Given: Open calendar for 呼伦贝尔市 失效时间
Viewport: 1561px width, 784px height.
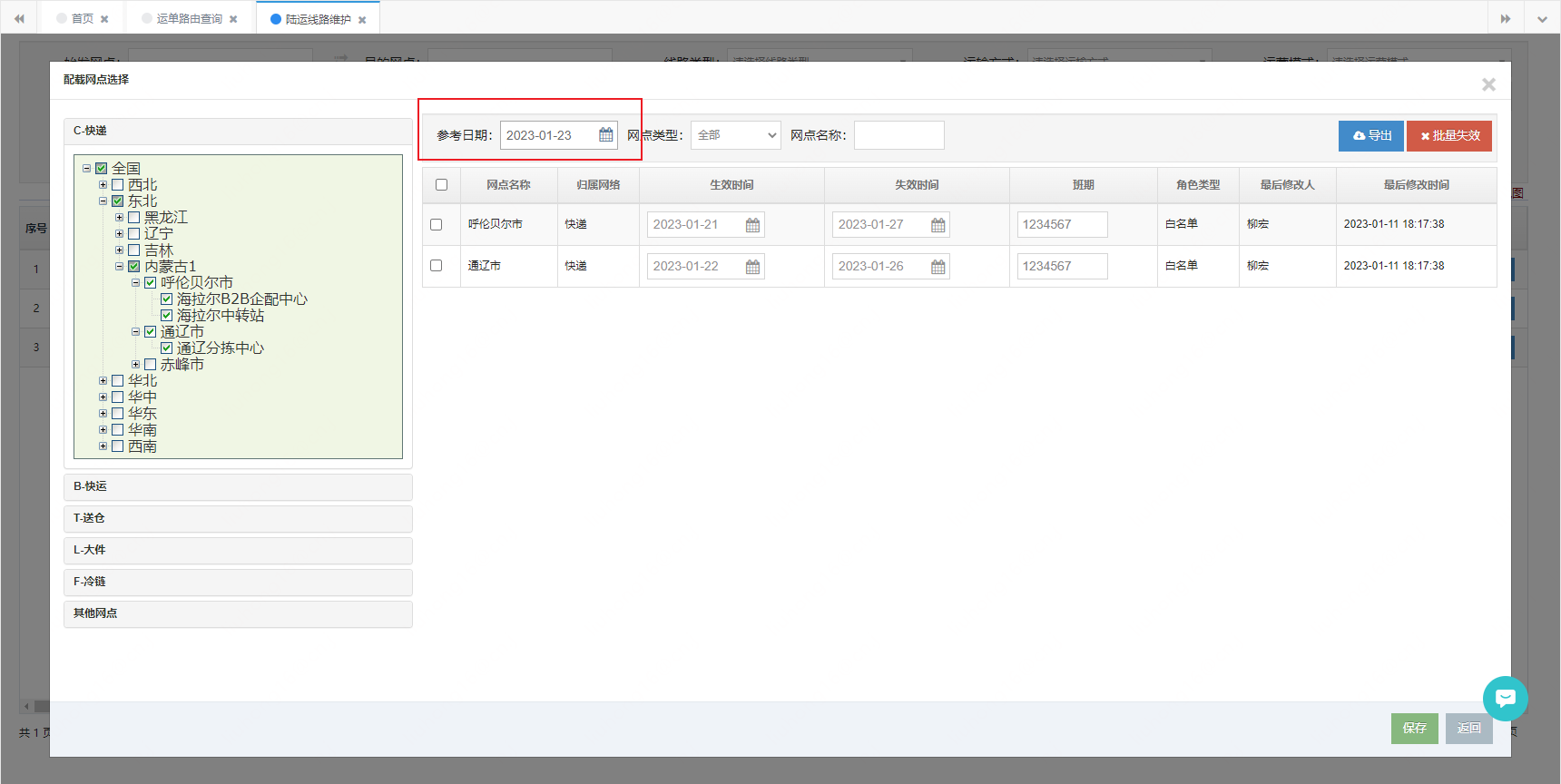Looking at the screenshot, I should click(938, 225).
